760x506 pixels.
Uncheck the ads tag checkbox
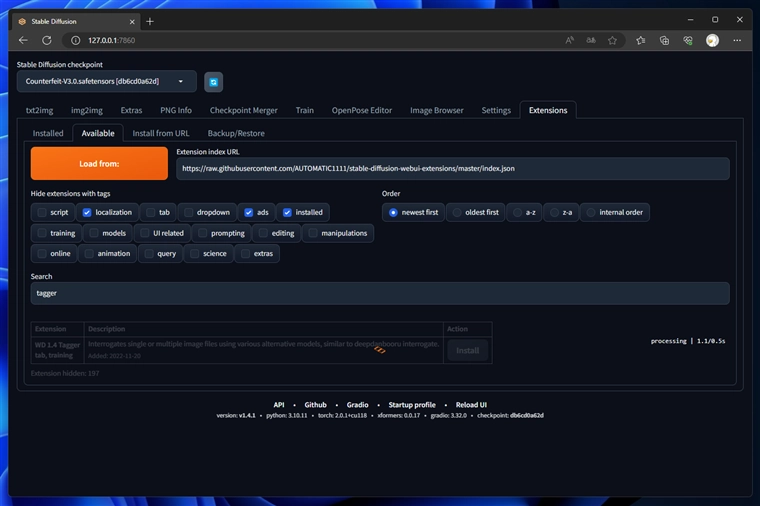pyautogui.click(x=249, y=212)
